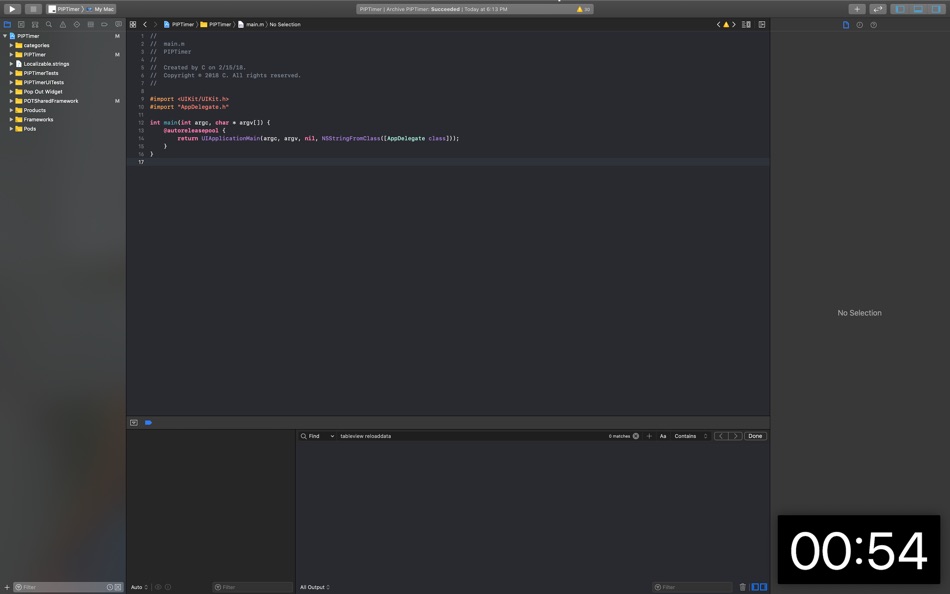Expand the PIPTimerTests folder
Screen dimensions: 950x594
[x=11, y=73]
